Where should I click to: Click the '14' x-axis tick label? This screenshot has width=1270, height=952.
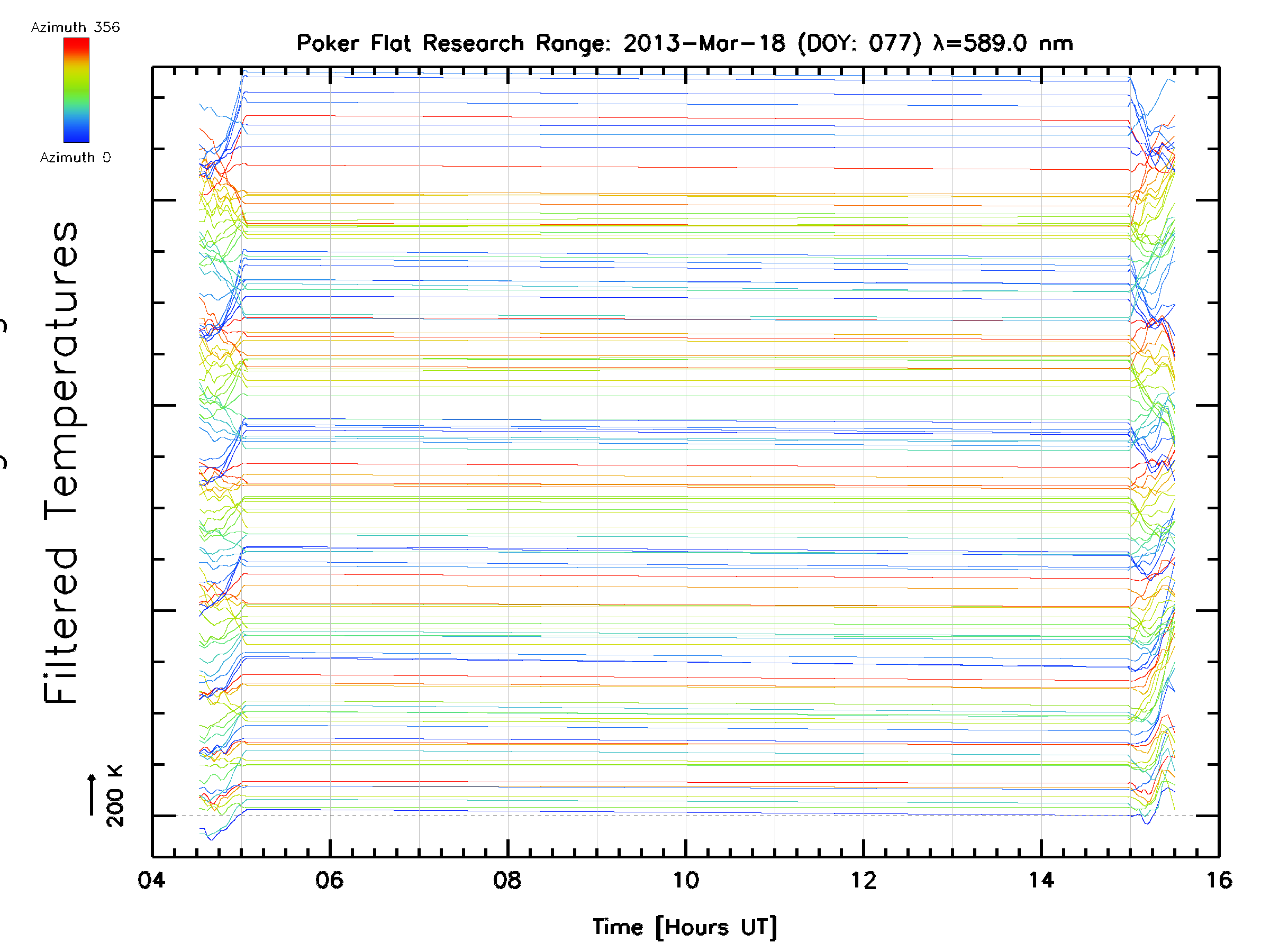point(1041,880)
